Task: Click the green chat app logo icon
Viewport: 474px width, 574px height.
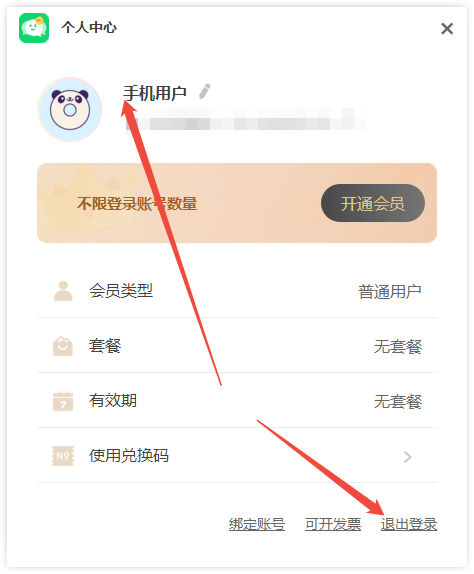Action: [34, 28]
